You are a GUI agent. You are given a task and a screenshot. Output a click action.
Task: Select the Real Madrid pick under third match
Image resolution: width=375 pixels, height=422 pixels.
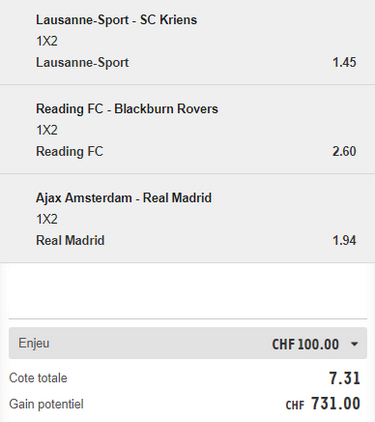70,240
